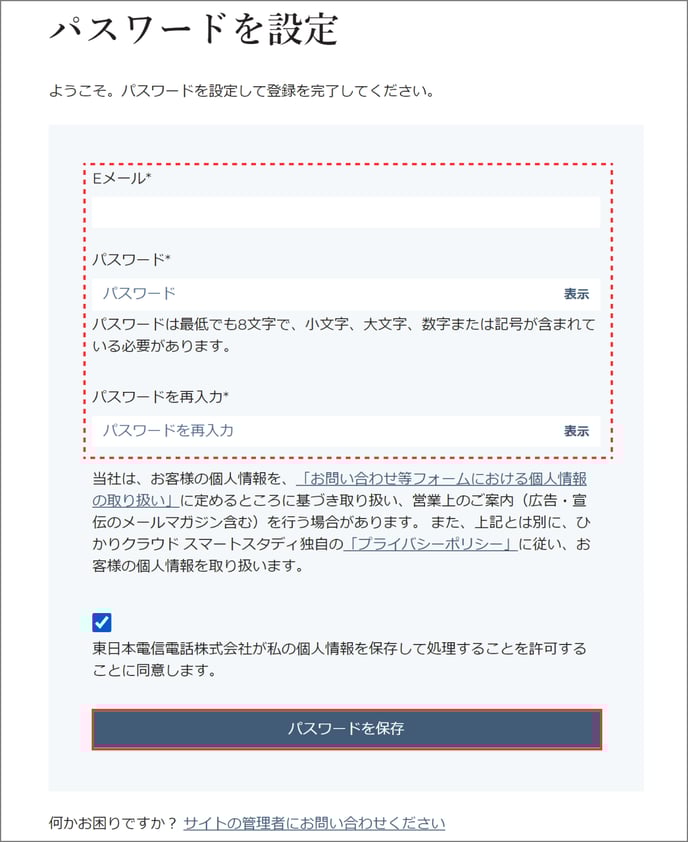
Task: Click the パスワード* field label
Action: [x=131, y=260]
